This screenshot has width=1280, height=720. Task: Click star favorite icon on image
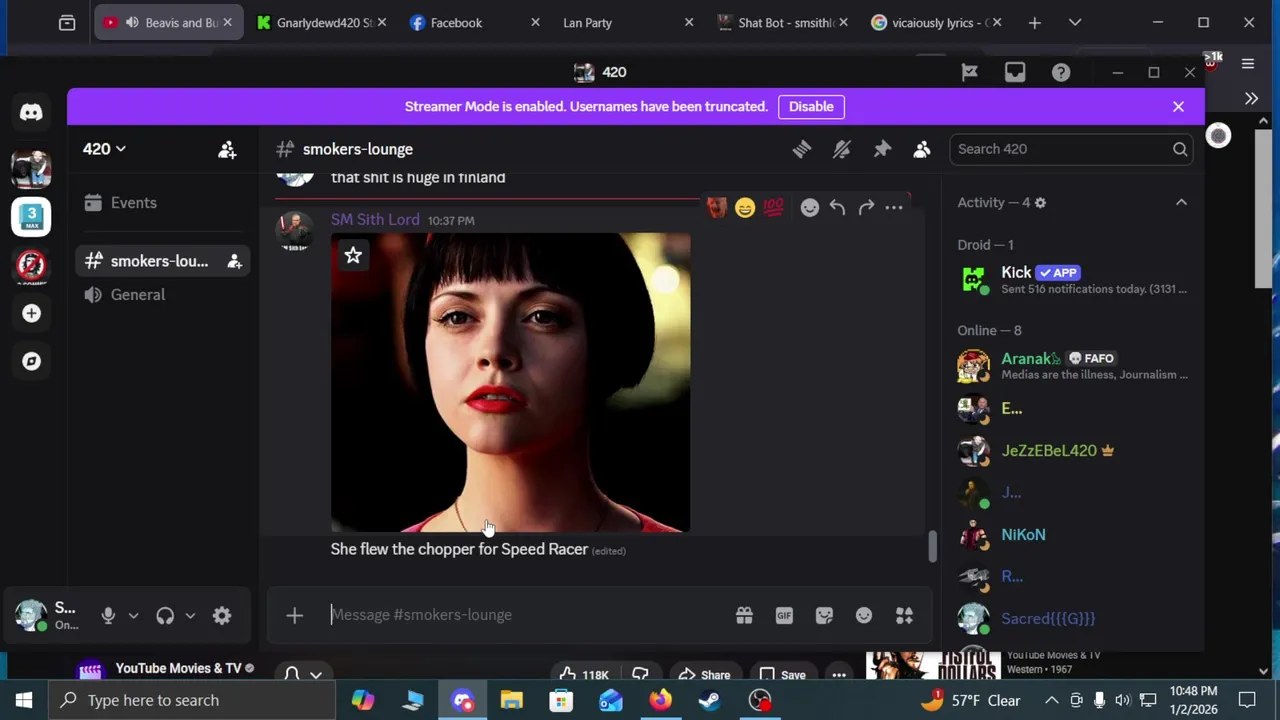point(353,256)
